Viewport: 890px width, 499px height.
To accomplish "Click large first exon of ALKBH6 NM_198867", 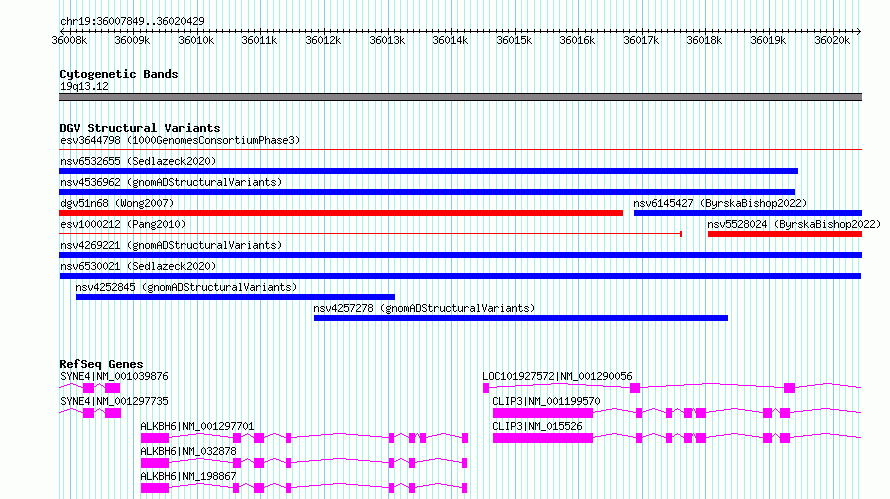I will pos(155,488).
